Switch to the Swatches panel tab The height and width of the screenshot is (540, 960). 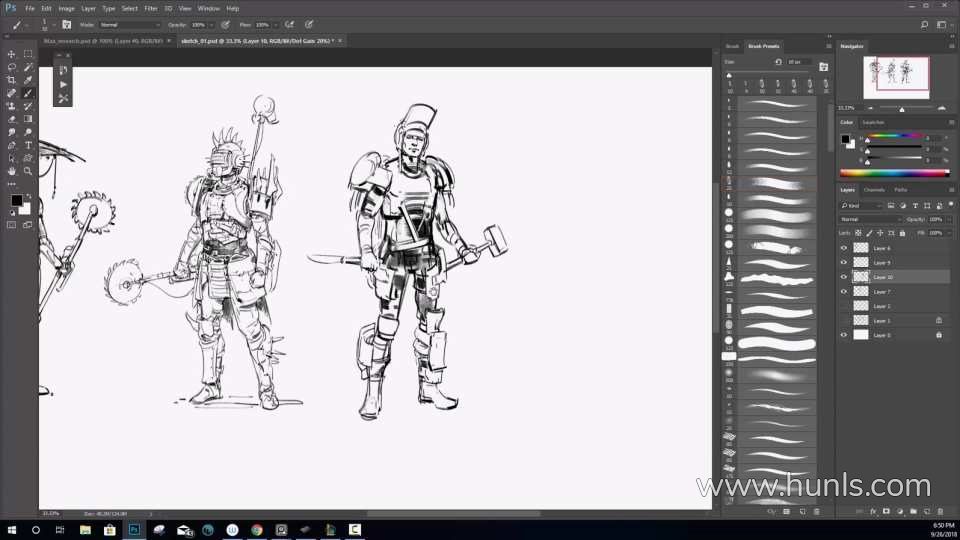(x=873, y=122)
